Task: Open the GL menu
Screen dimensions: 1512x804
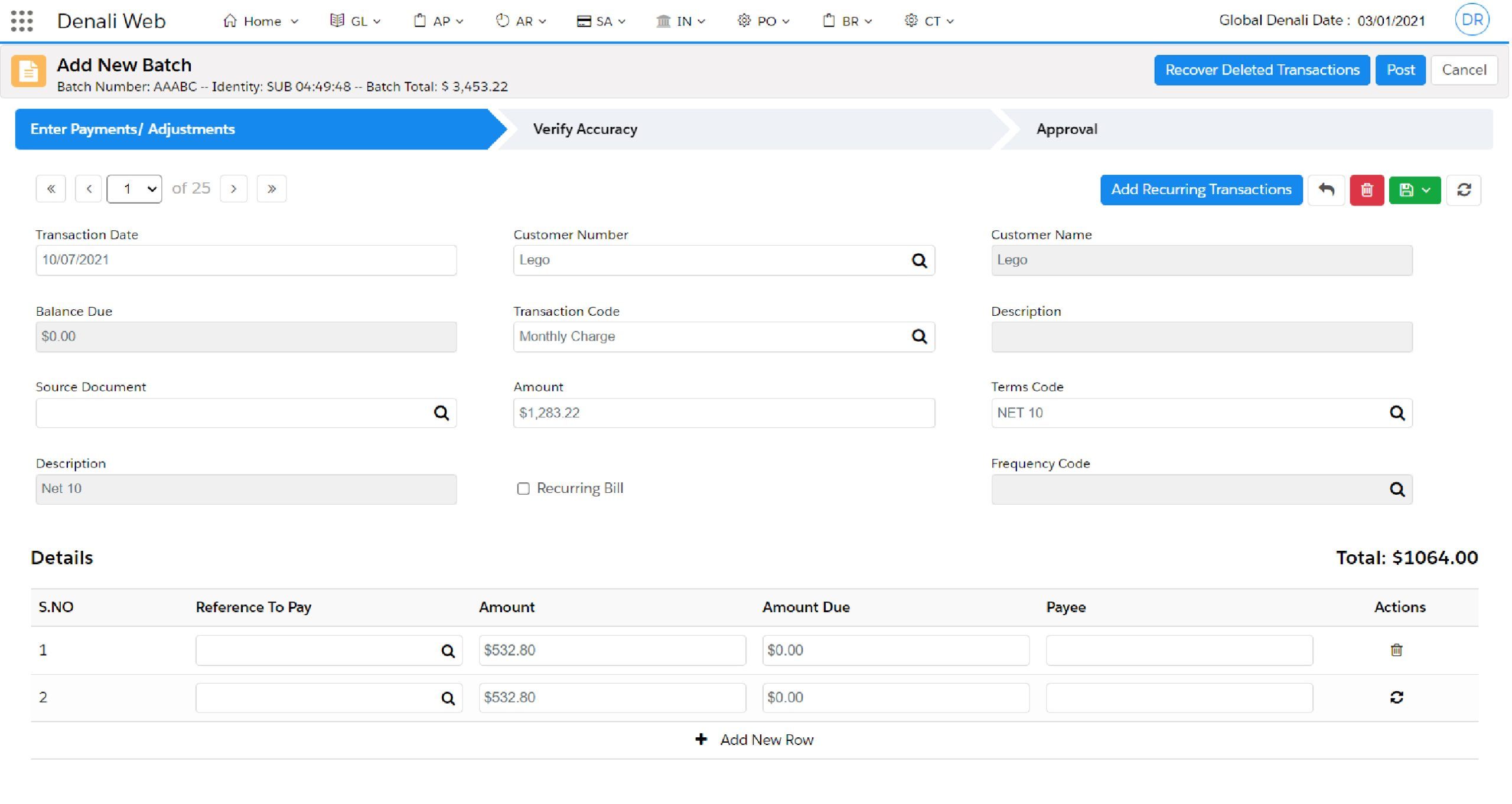Action: tap(356, 21)
